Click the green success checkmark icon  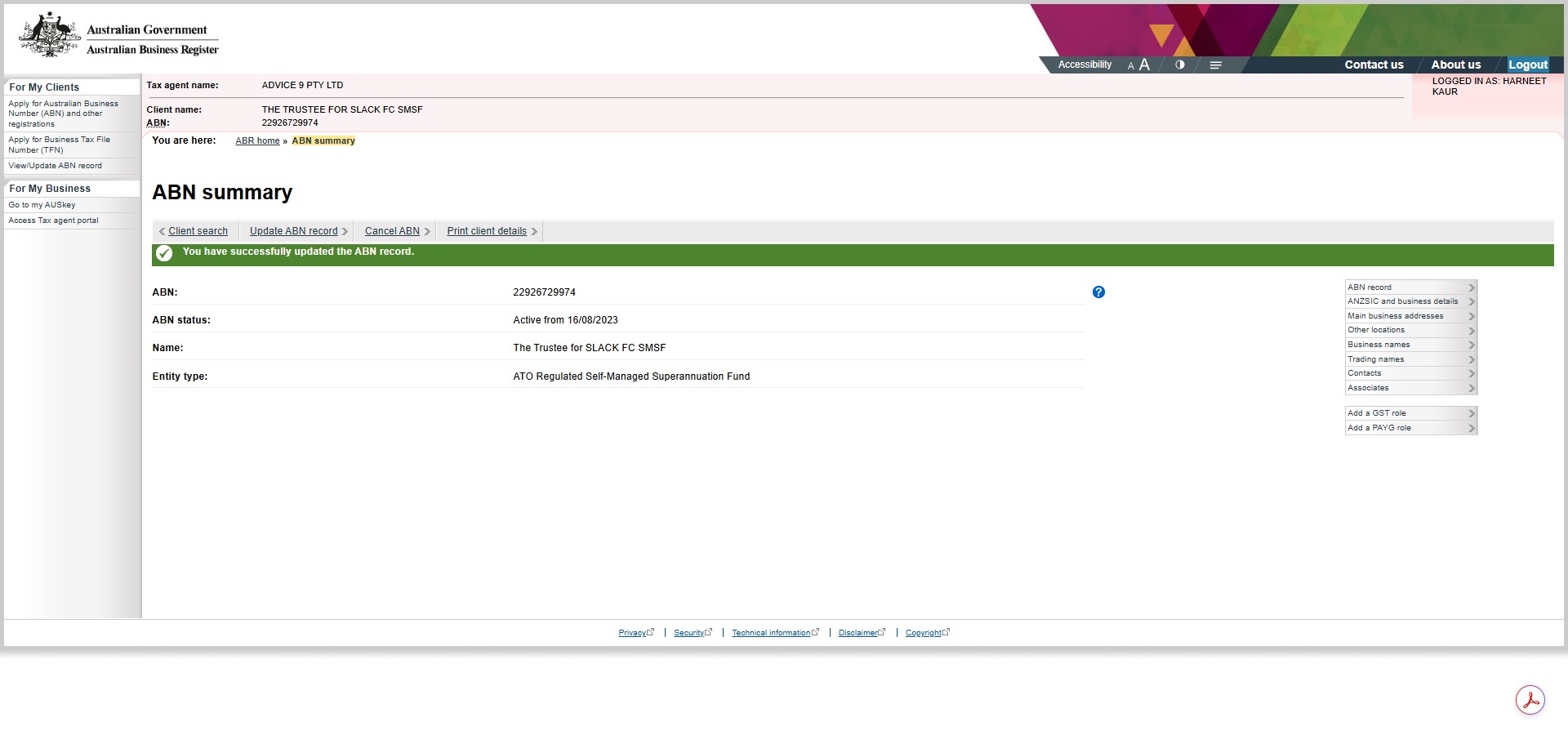click(x=164, y=253)
